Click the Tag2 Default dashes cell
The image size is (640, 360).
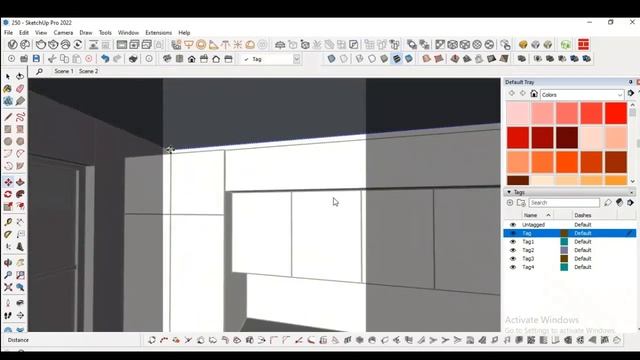click(582, 250)
